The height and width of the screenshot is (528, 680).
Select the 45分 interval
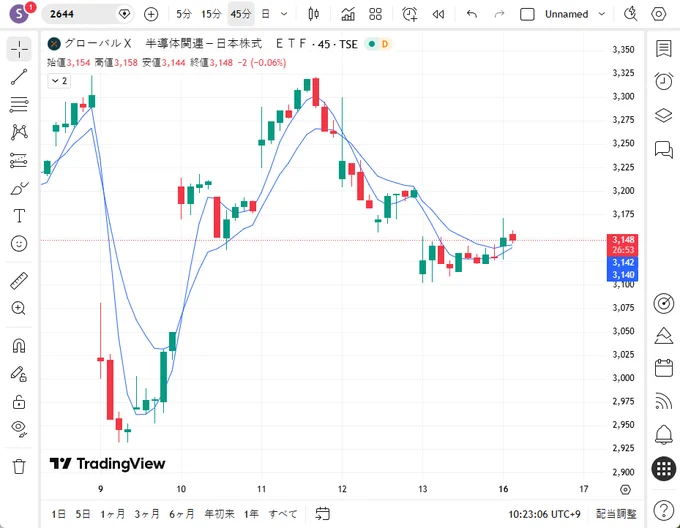241,14
